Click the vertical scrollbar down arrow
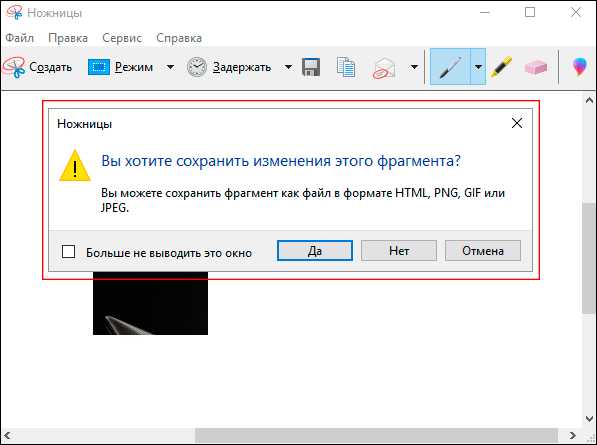 (x=589, y=419)
